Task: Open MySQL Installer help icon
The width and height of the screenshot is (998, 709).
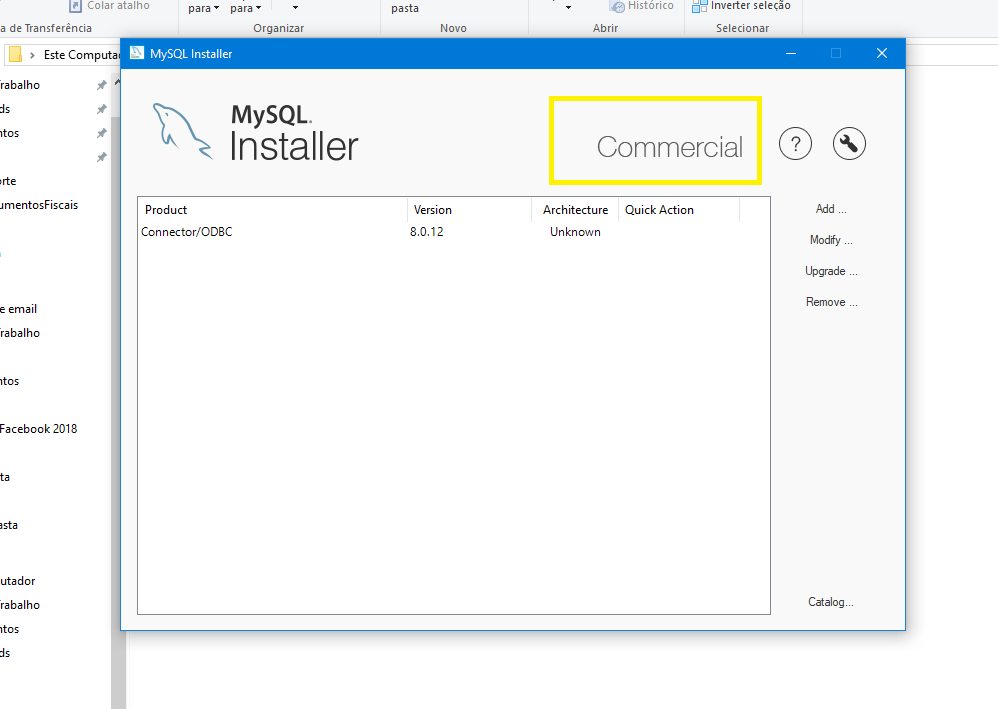Action: 795,144
